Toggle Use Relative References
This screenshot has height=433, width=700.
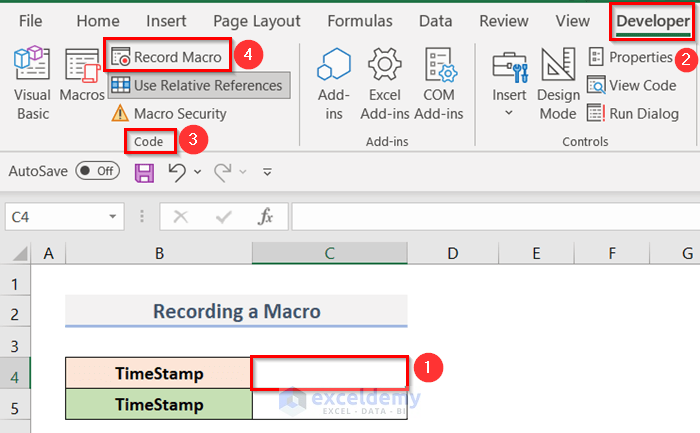198,85
